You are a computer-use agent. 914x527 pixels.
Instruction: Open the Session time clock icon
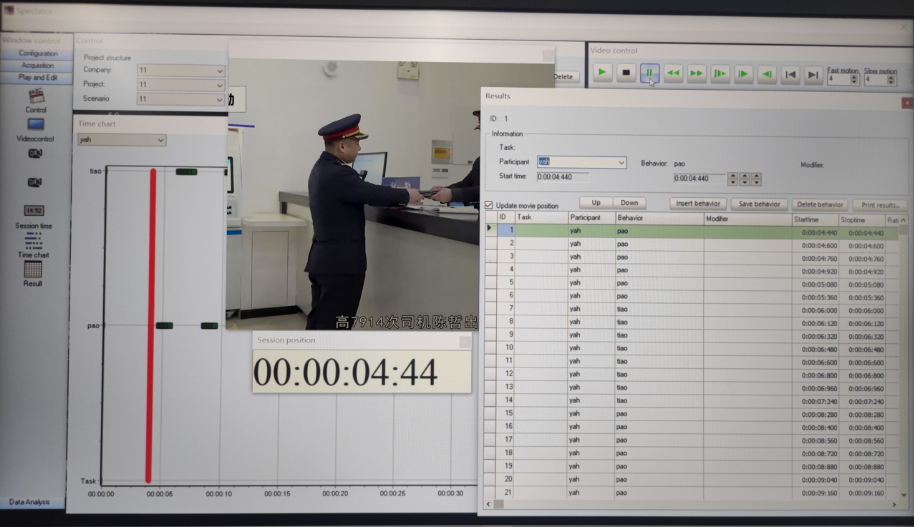(34, 211)
